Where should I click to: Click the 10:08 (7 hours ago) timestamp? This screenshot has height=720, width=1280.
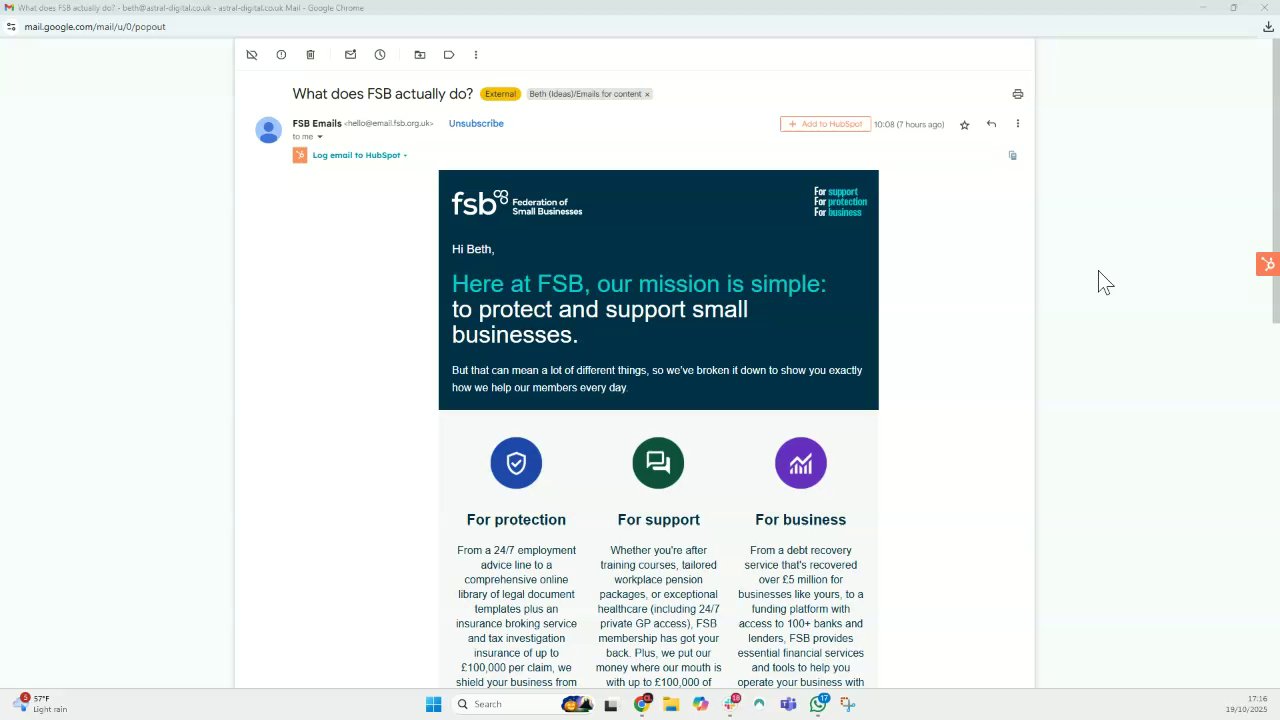tap(909, 125)
